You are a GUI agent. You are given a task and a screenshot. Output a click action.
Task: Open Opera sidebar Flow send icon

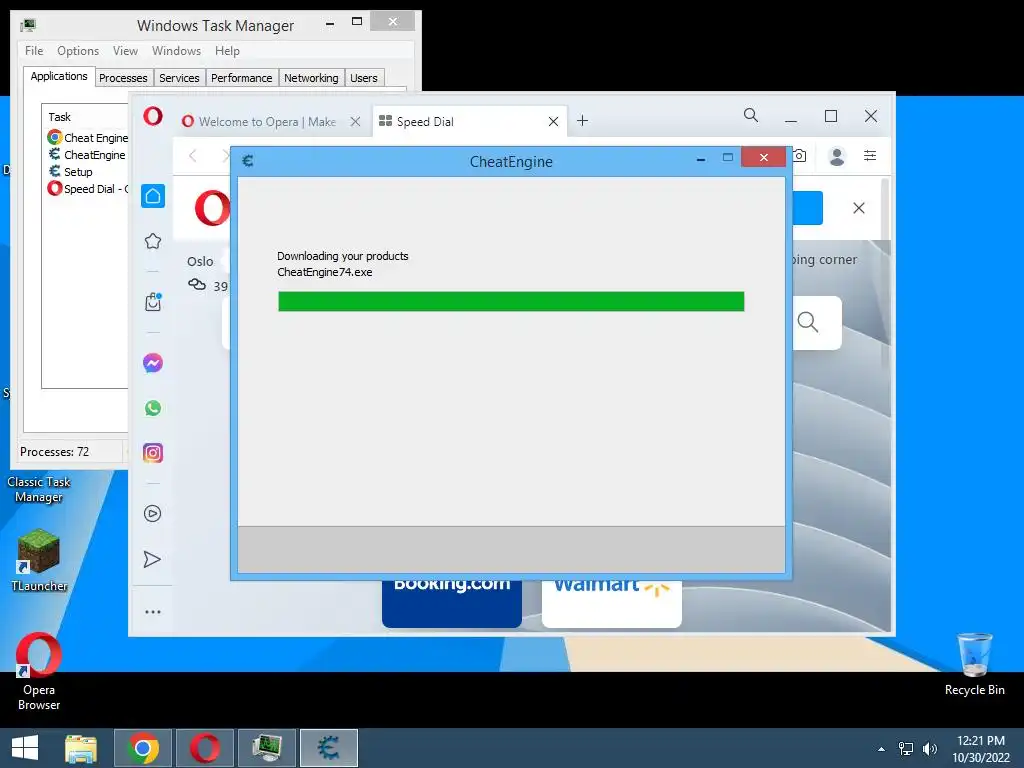click(152, 560)
